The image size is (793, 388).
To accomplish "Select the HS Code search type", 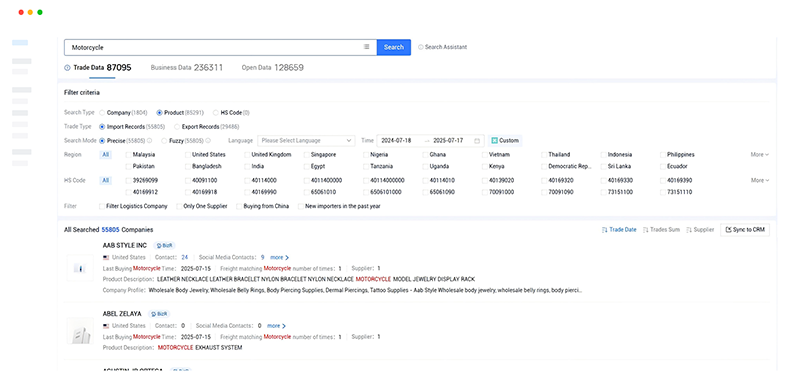I will tap(215, 113).
